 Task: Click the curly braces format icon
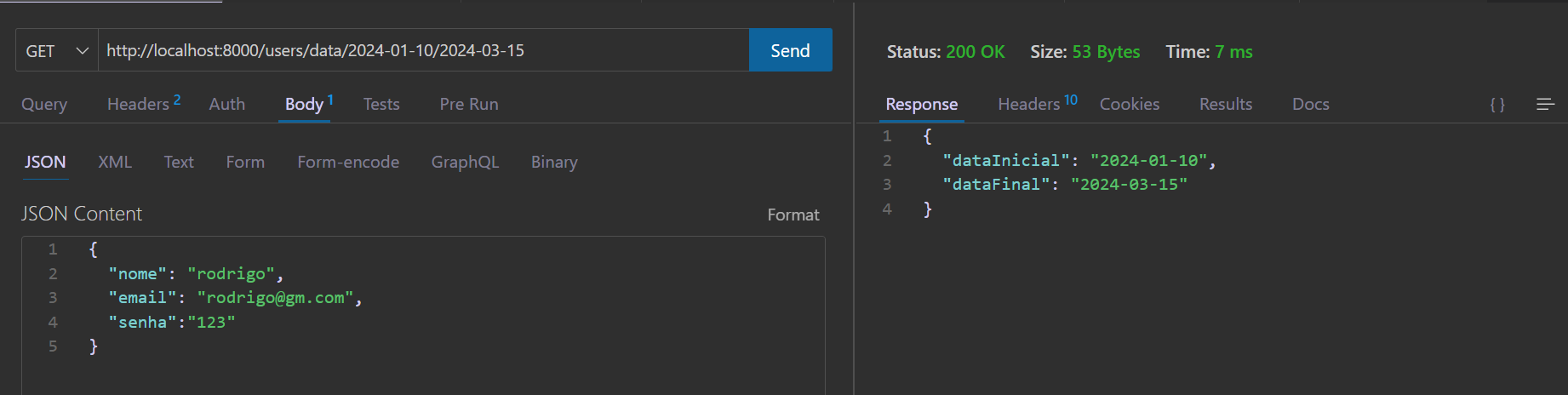coord(1497,104)
